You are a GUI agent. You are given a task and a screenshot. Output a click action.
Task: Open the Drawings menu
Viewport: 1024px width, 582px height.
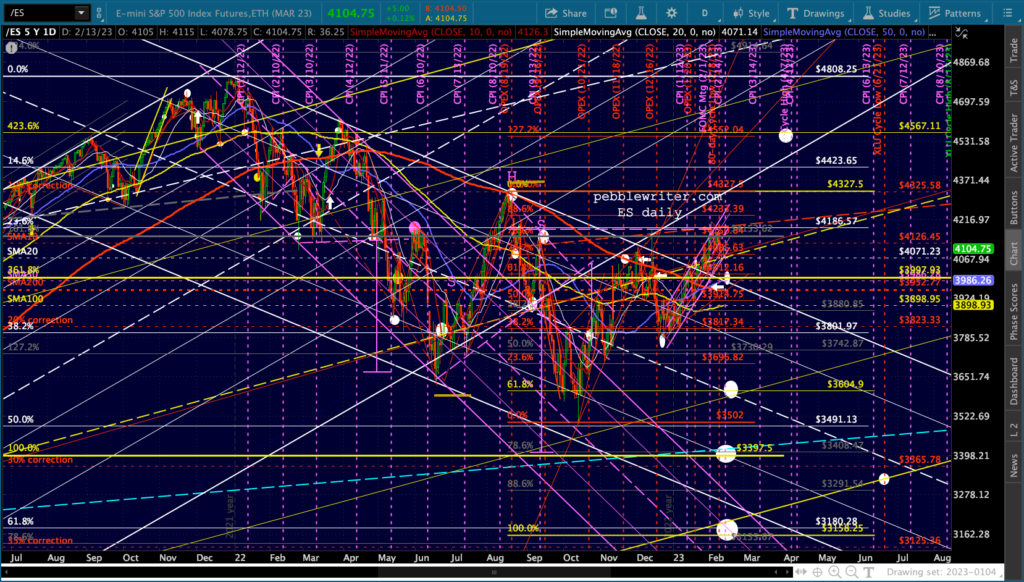coord(815,13)
